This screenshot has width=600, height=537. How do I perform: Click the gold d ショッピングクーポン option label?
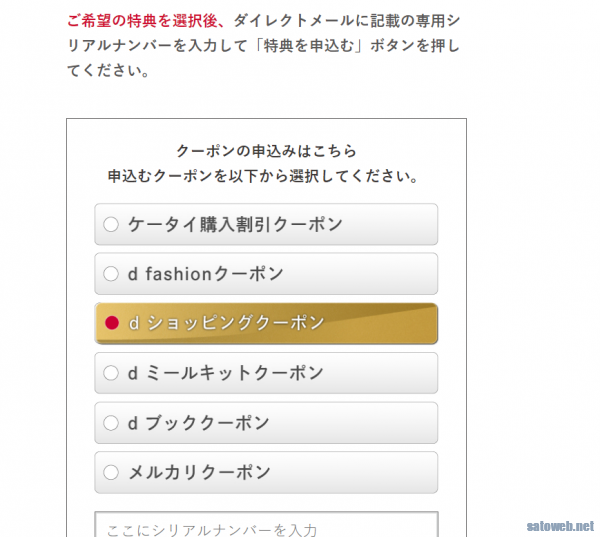(226, 323)
